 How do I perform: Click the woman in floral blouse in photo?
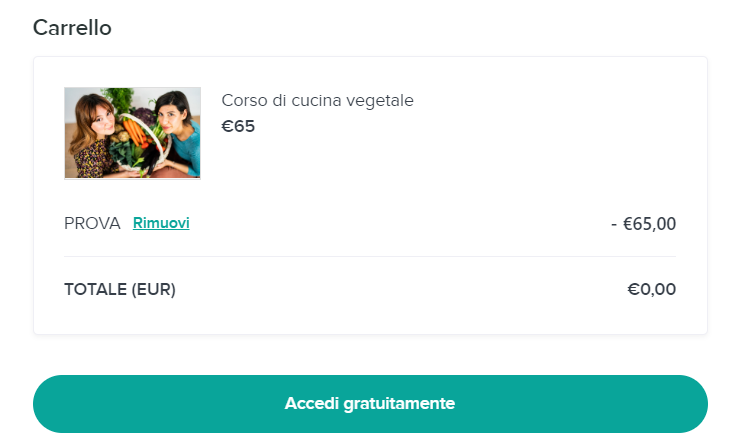pos(93,138)
